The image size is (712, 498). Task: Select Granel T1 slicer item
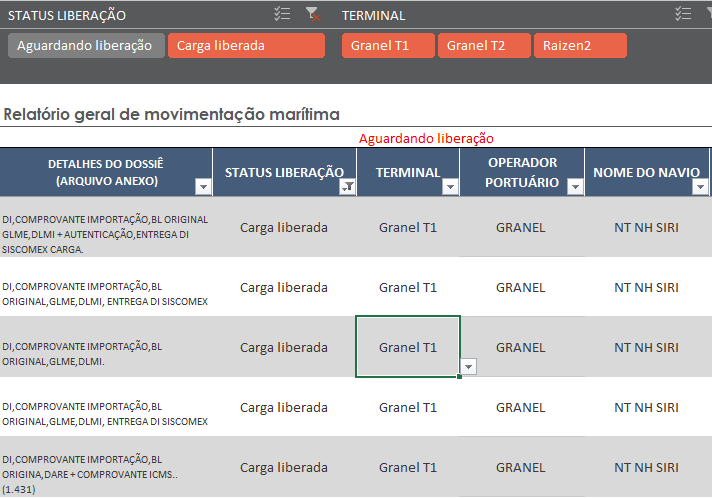pyautogui.click(x=388, y=45)
